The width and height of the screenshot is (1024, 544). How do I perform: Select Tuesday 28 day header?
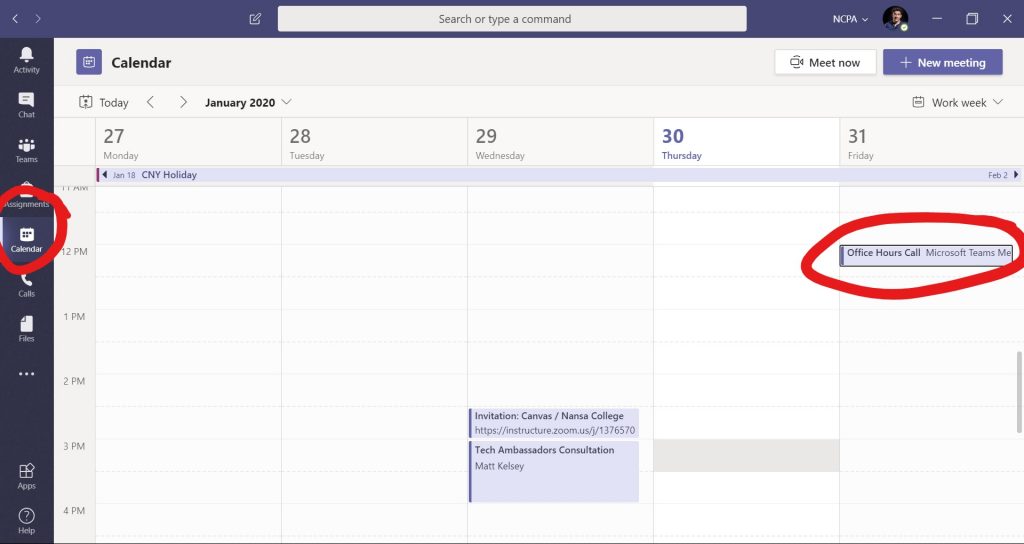(x=374, y=143)
